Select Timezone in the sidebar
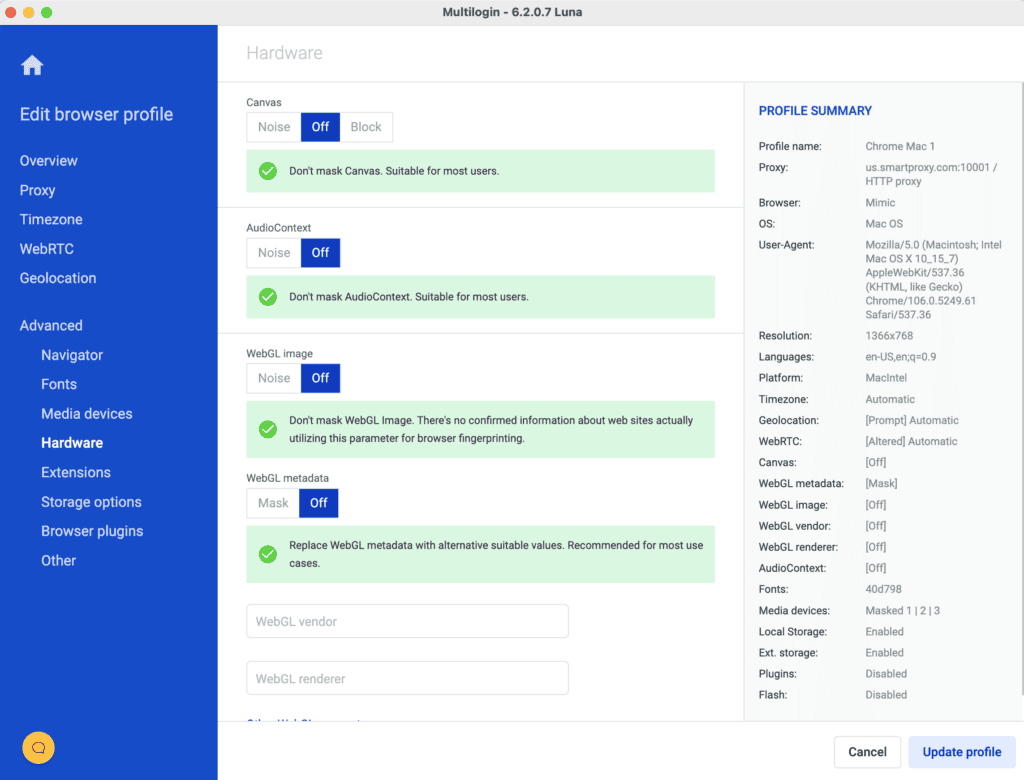Screen dimensions: 1024x780 pyautogui.click(x=50, y=219)
